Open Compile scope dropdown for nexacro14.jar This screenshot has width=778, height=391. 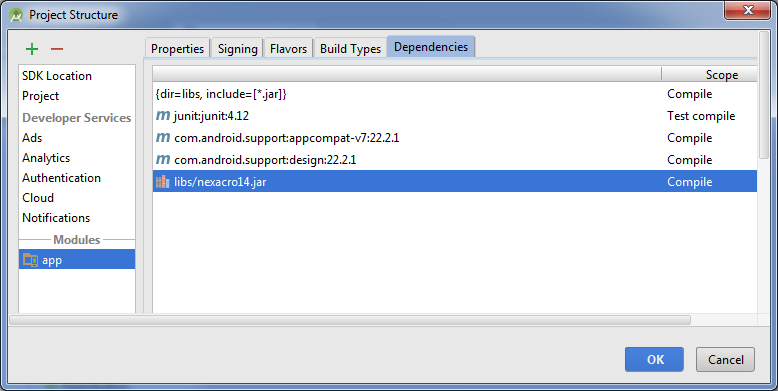coord(710,182)
